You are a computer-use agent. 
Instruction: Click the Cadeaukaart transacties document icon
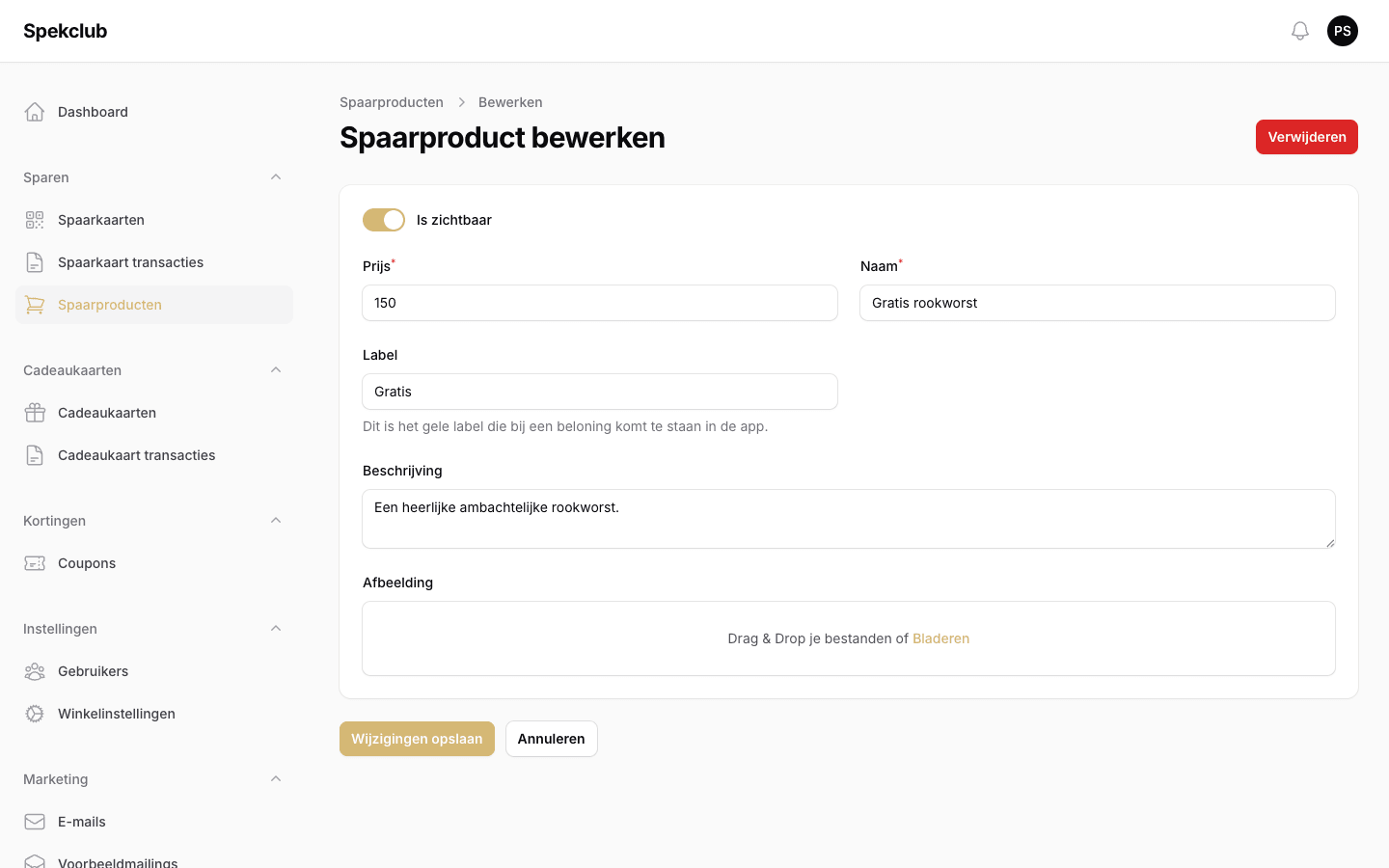tap(35, 455)
